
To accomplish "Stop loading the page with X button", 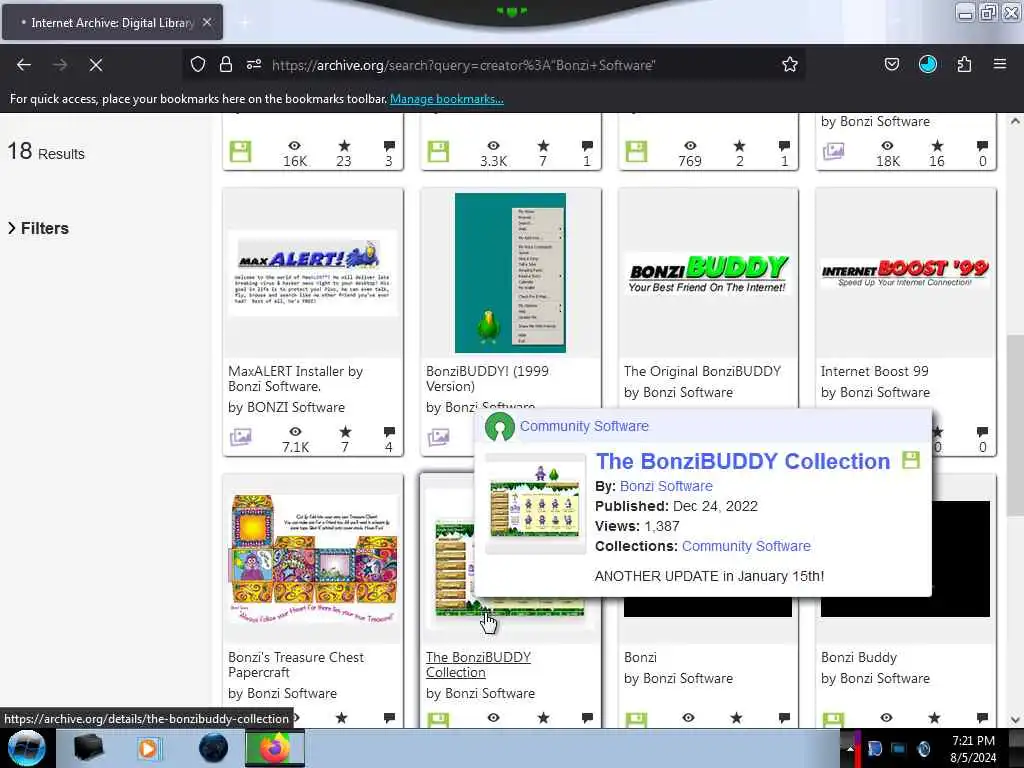I will [x=96, y=65].
